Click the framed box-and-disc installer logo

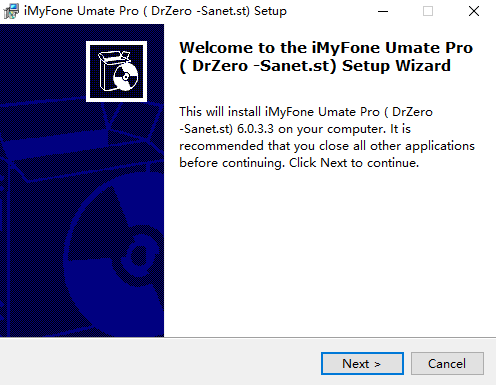(x=116, y=71)
